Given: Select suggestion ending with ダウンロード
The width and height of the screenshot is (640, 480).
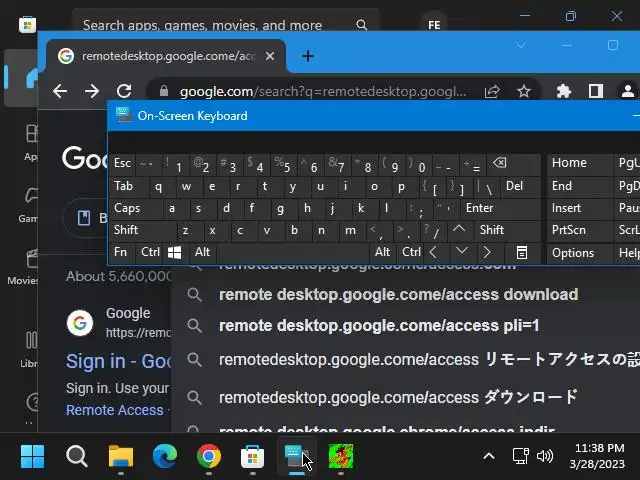Looking at the screenshot, I should pyautogui.click(x=405, y=397).
